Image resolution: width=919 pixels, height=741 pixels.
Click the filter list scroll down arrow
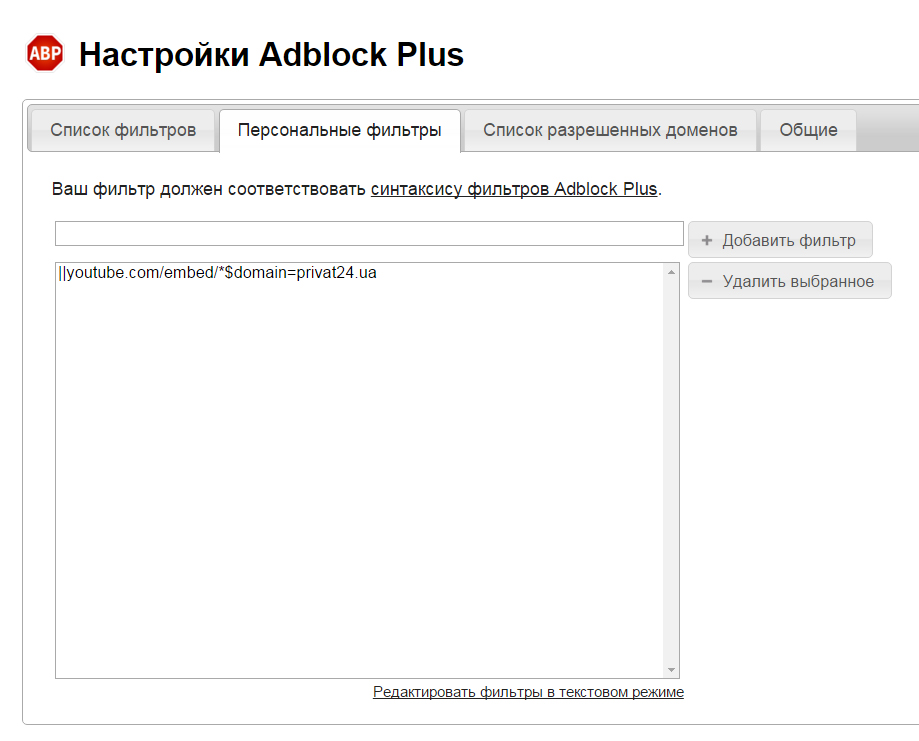[x=671, y=669]
